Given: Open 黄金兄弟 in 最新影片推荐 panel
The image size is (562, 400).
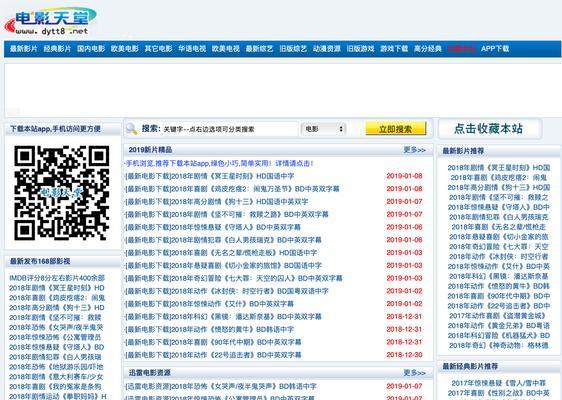Looking at the screenshot, I should click(x=499, y=326).
